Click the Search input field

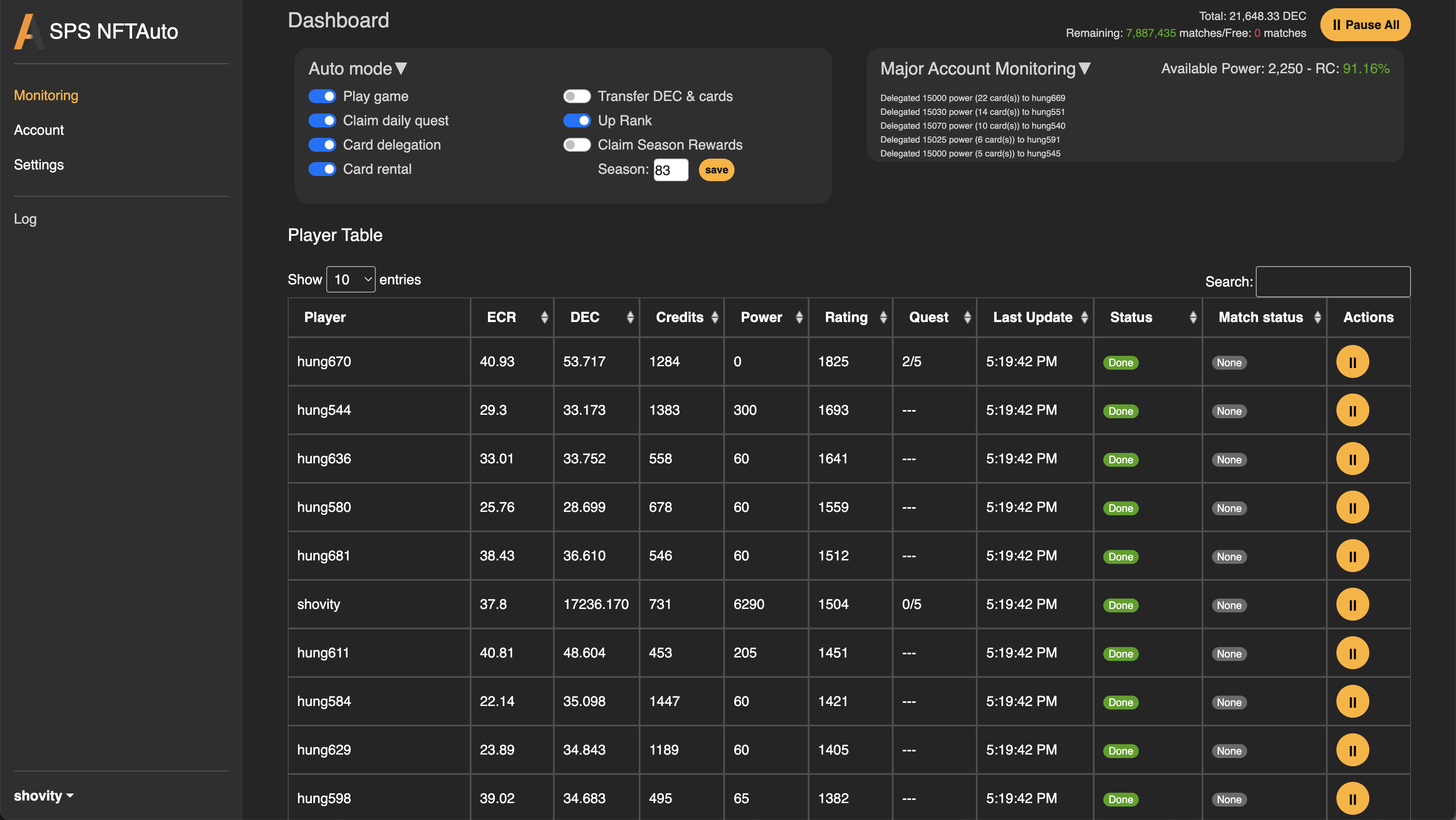click(x=1333, y=281)
